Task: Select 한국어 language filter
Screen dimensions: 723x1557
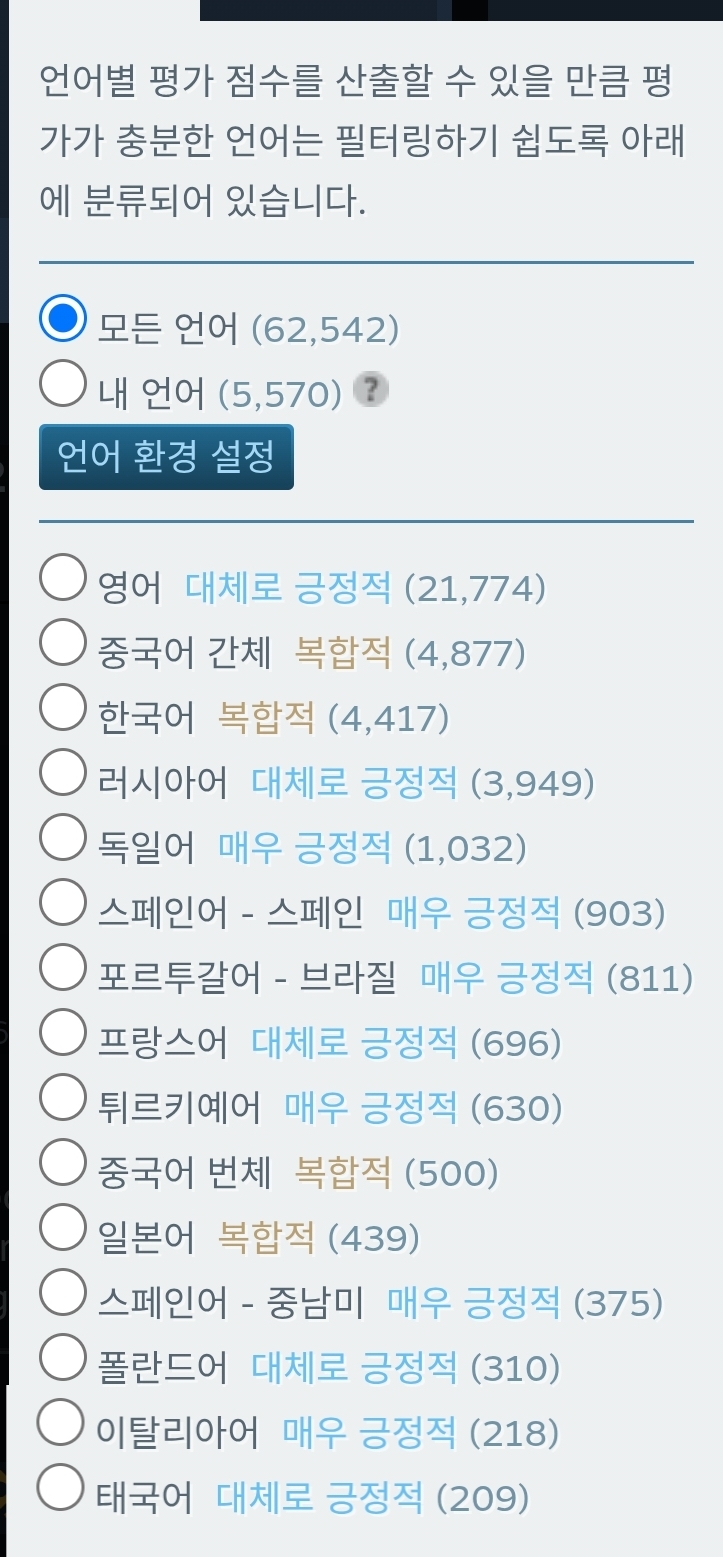Action: [x=62, y=709]
